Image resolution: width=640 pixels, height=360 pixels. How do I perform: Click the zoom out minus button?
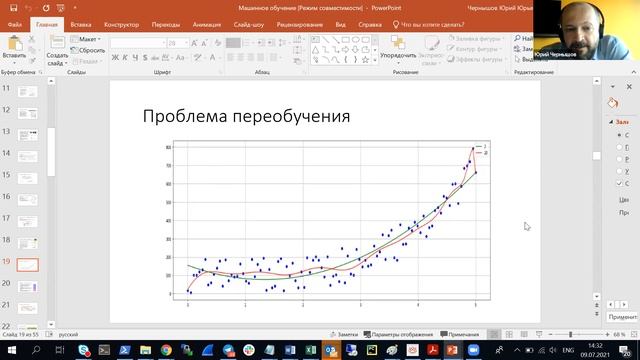click(x=550, y=334)
